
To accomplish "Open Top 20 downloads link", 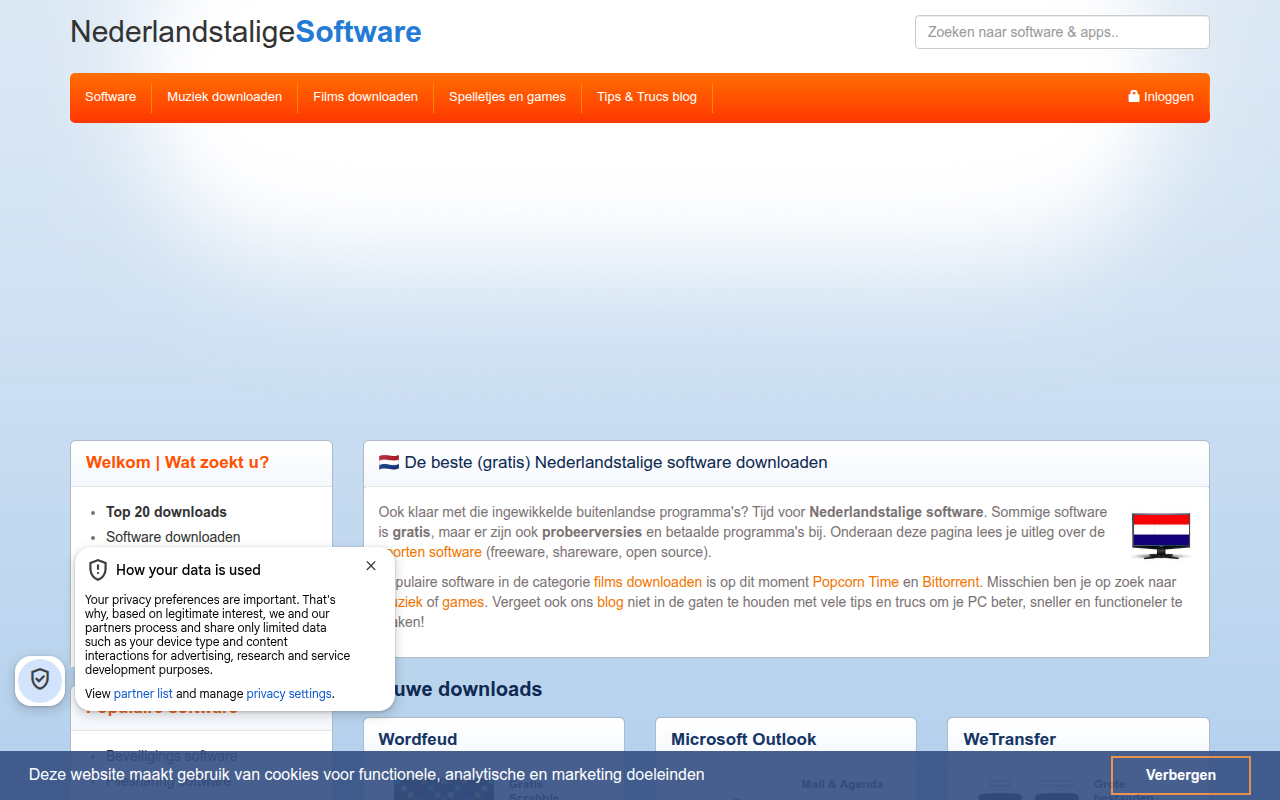I will 166,512.
